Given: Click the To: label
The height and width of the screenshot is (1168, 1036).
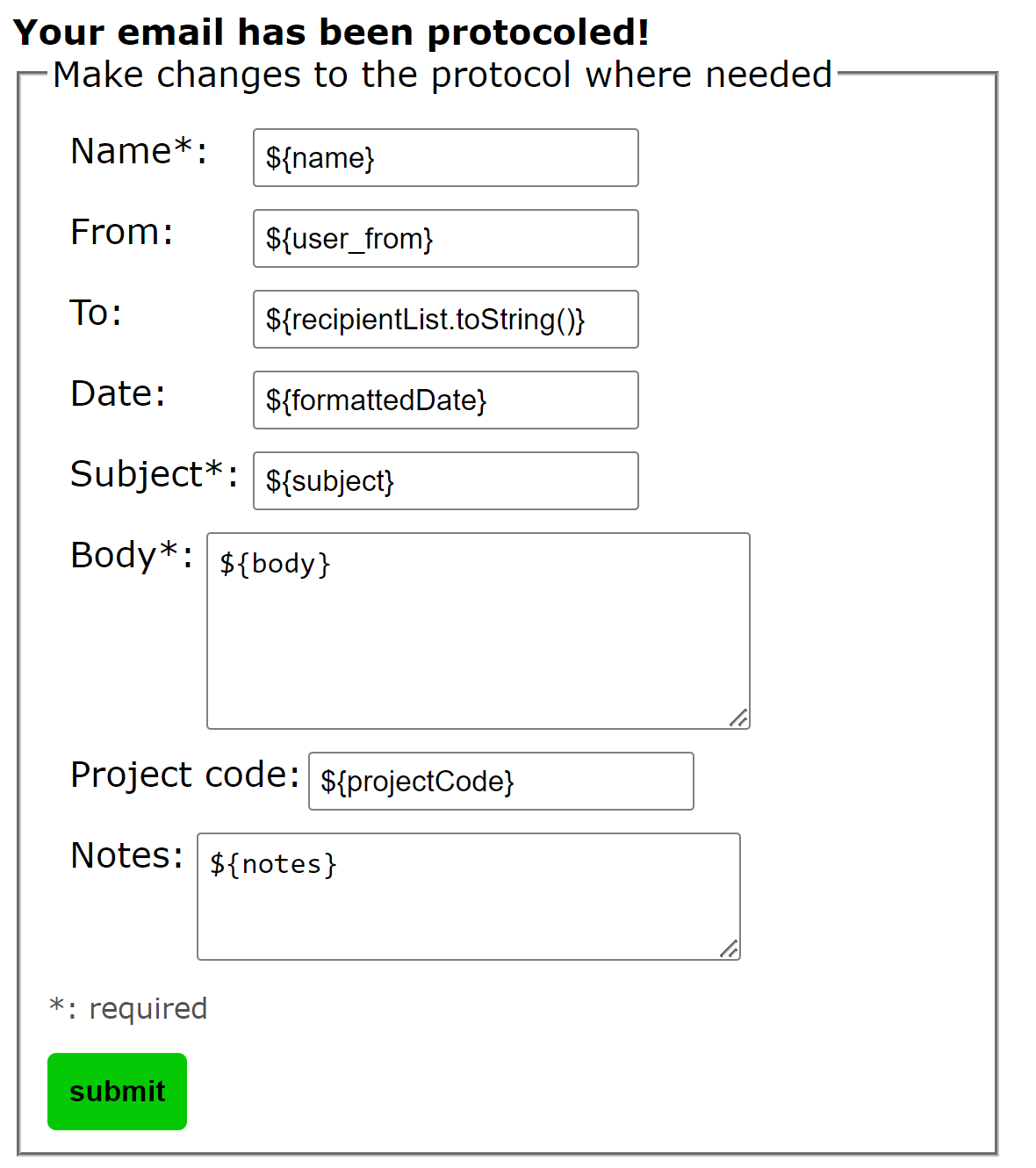Looking at the screenshot, I should 96,313.
